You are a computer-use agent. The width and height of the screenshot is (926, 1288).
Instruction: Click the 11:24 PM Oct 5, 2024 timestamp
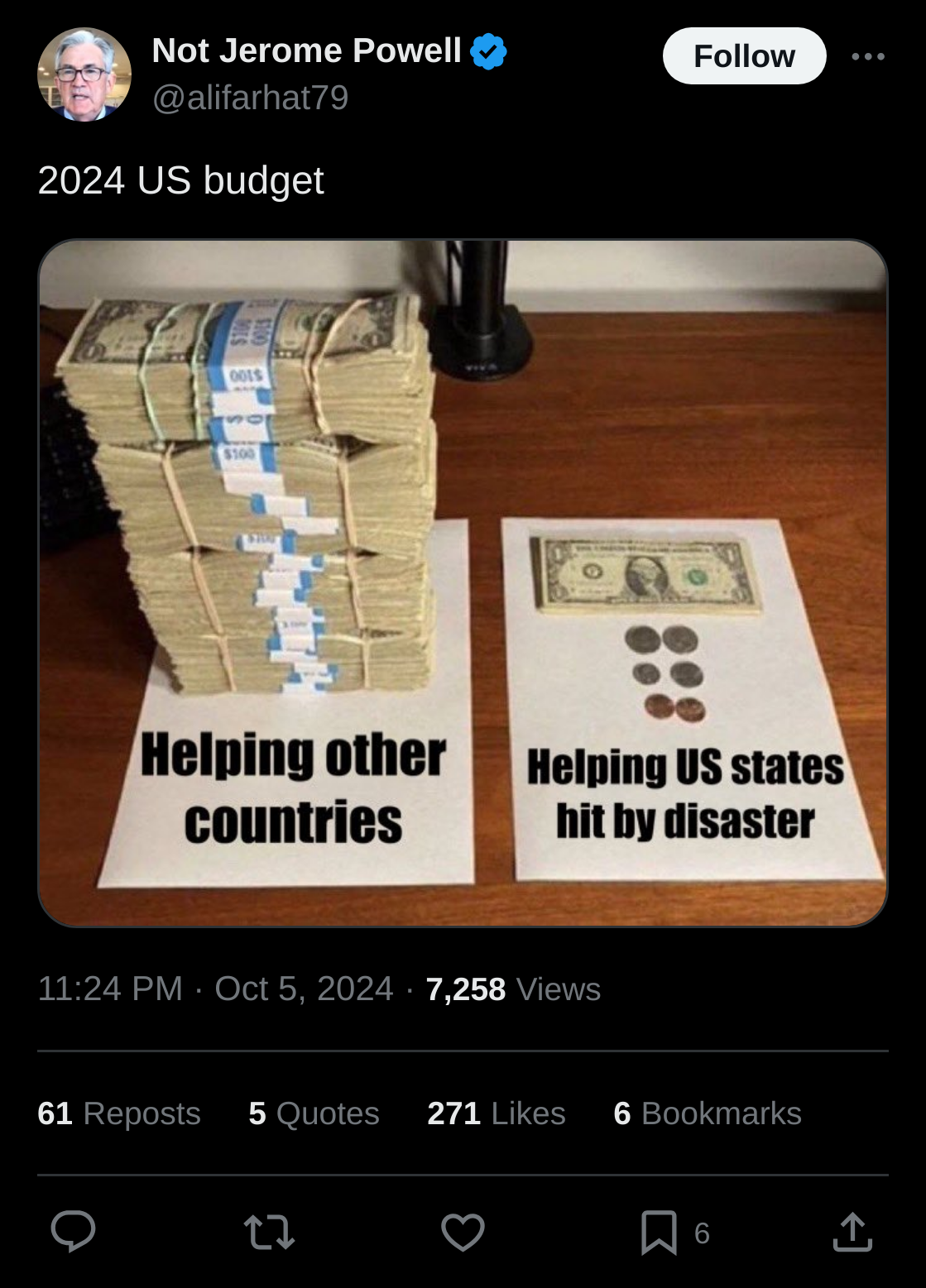click(215, 989)
